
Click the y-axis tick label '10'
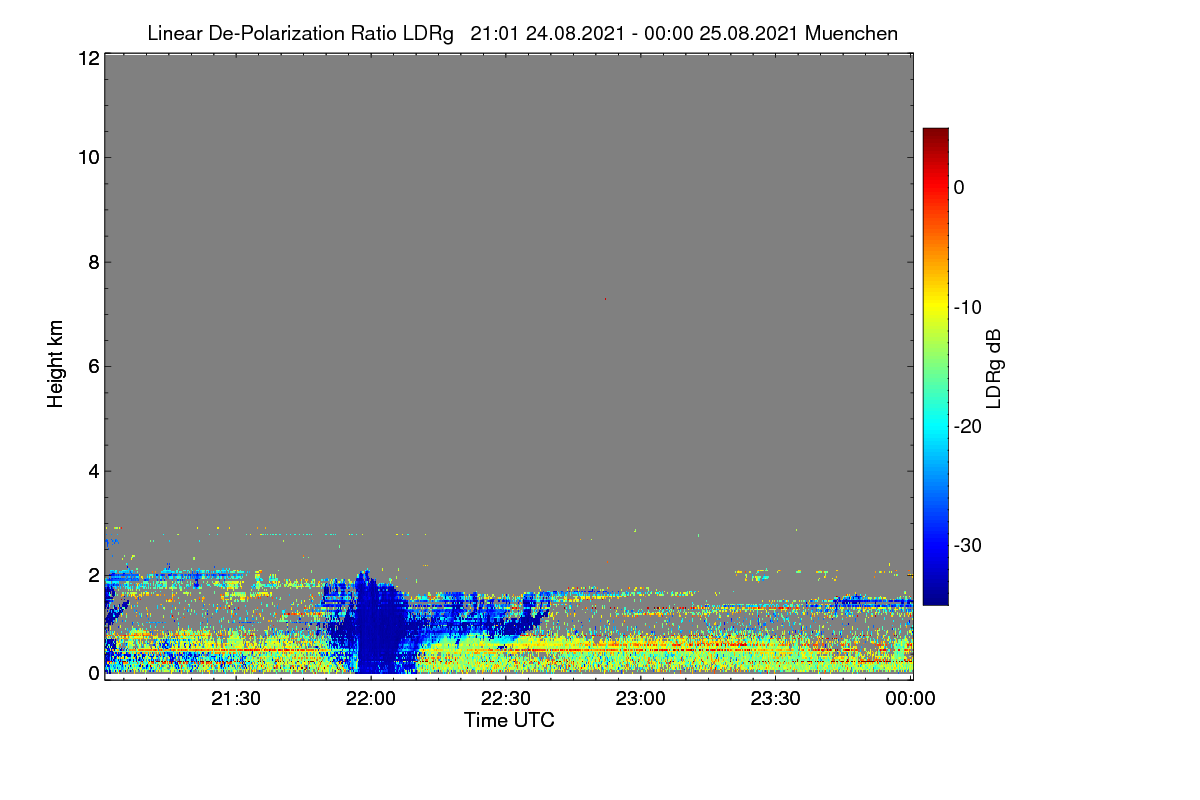(87, 157)
